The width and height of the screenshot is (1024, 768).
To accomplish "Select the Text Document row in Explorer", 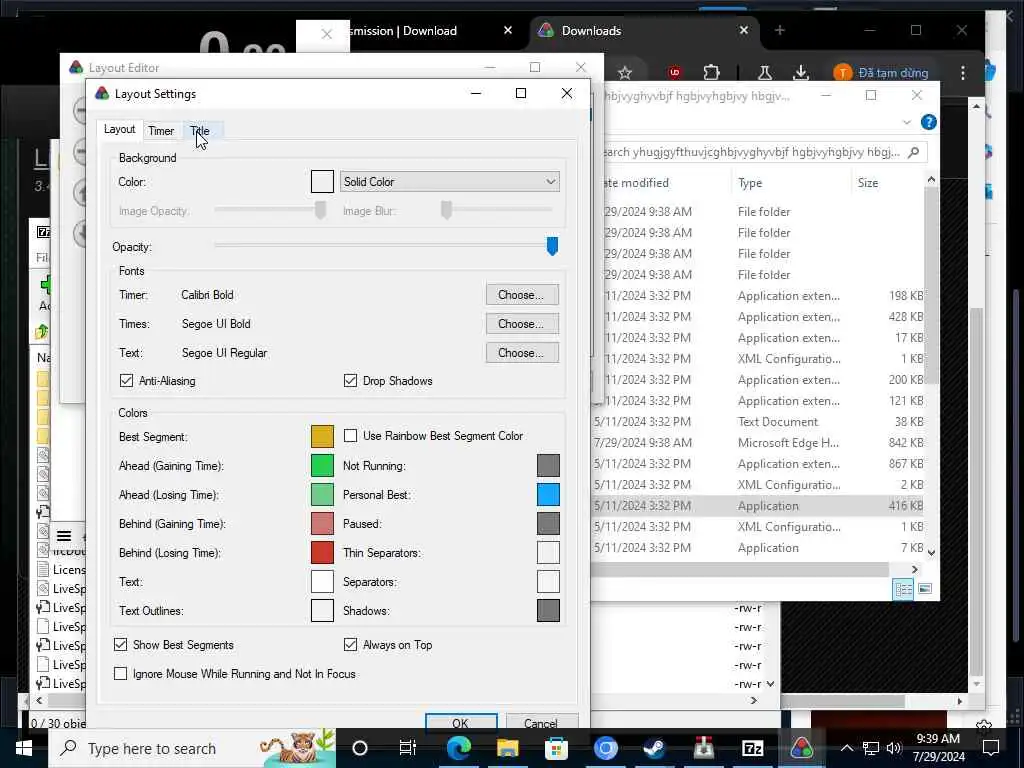I will tap(758, 421).
